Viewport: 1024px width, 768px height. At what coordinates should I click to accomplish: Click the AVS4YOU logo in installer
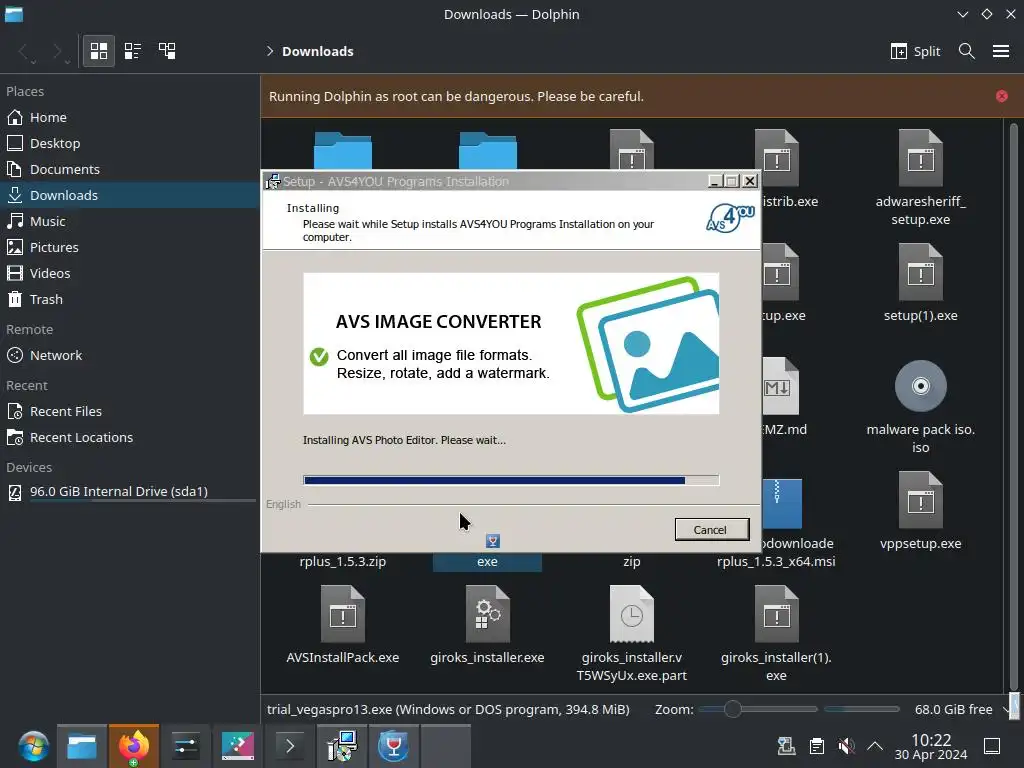pyautogui.click(x=730, y=219)
